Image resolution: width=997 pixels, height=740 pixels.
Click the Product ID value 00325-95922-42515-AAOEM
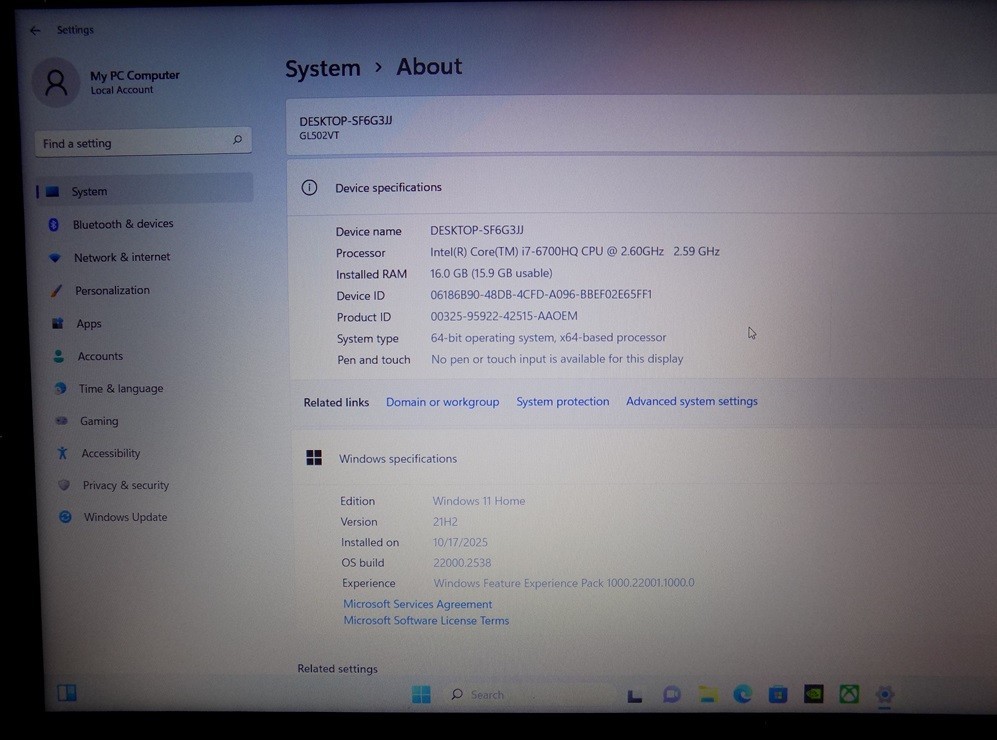pyautogui.click(x=504, y=316)
